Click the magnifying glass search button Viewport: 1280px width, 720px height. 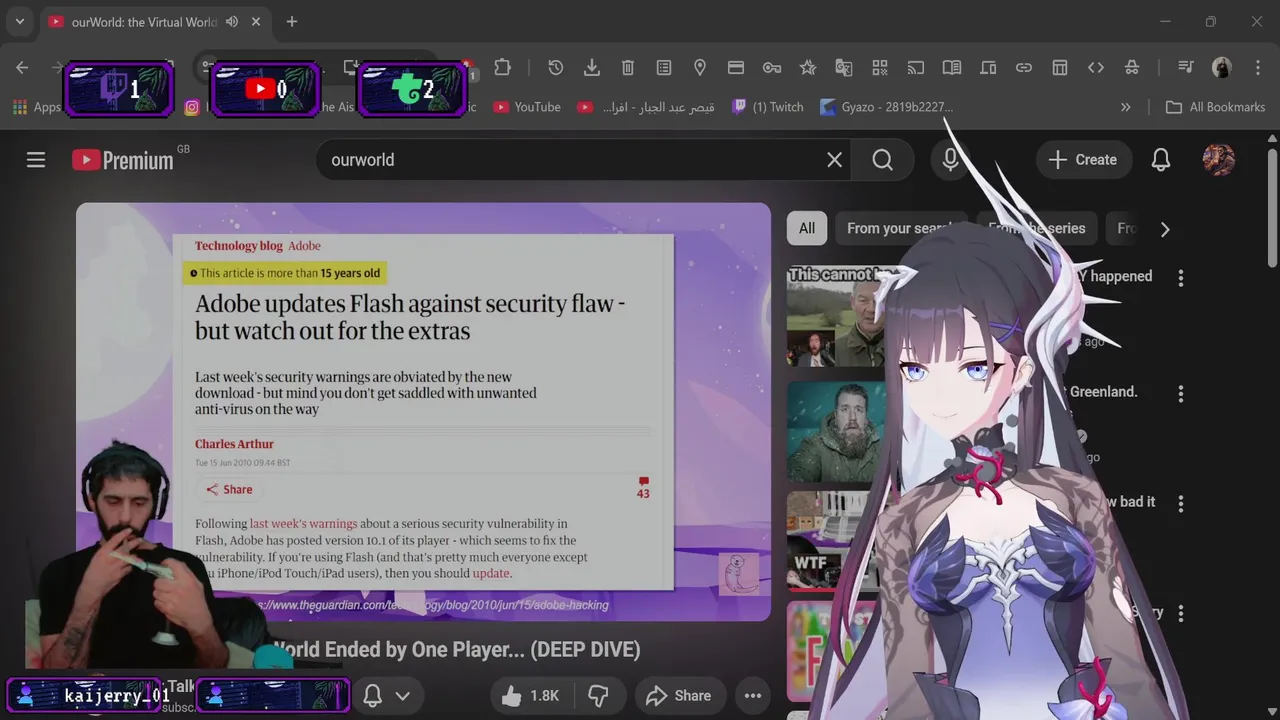point(882,160)
